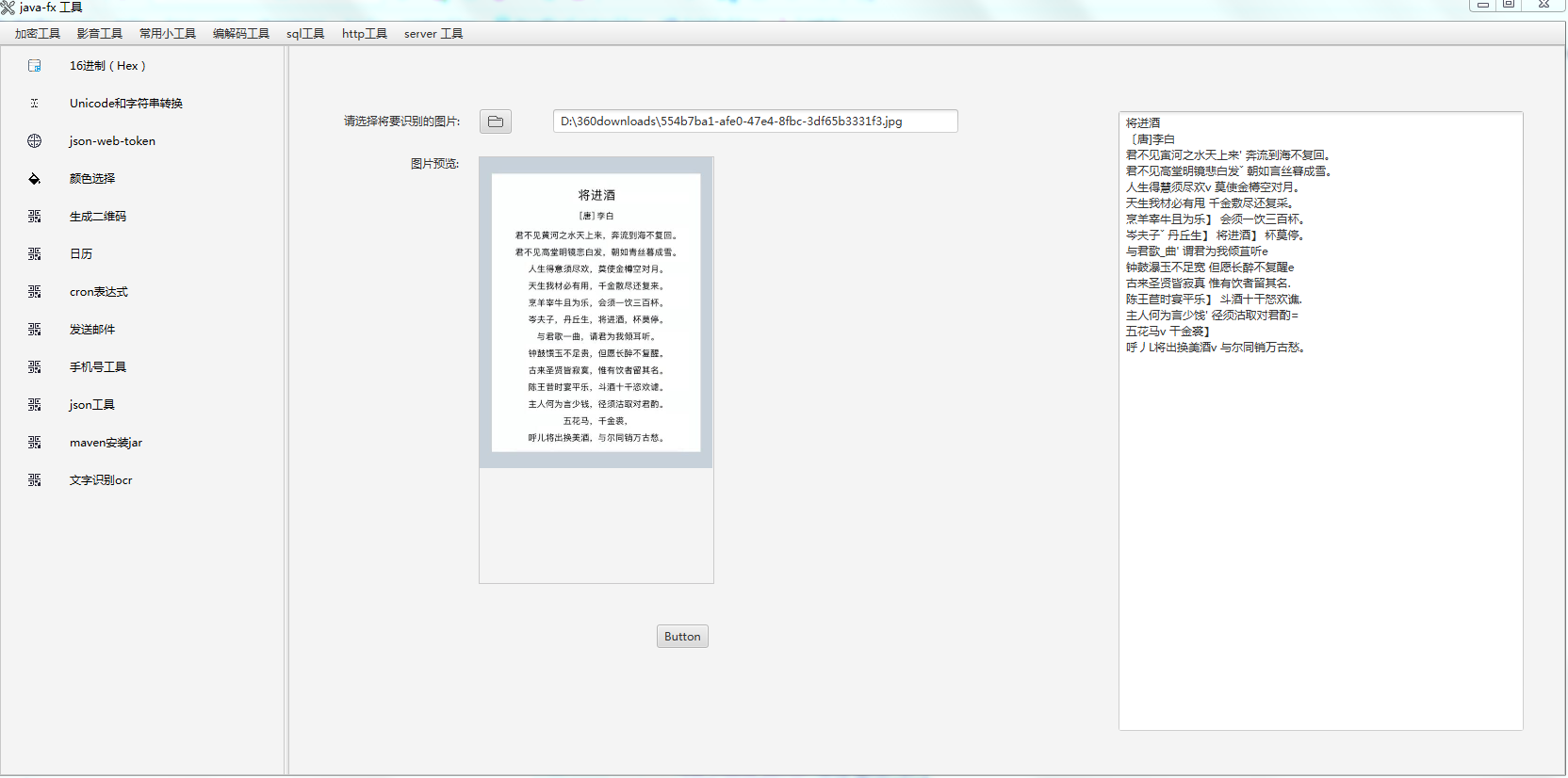
Task: Open the folder browse button for image
Action: point(495,122)
